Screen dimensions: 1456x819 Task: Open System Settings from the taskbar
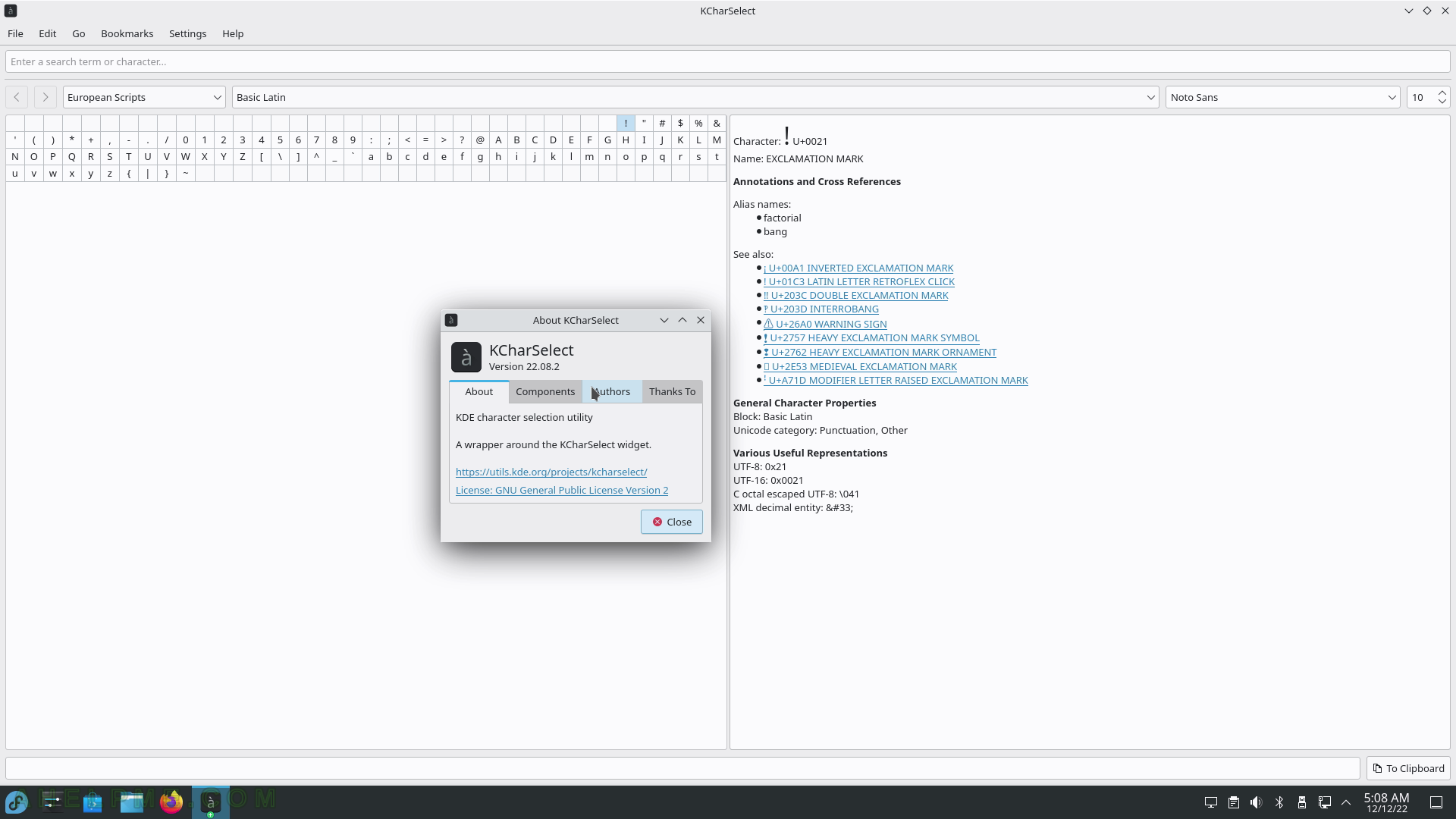pyautogui.click(x=53, y=802)
